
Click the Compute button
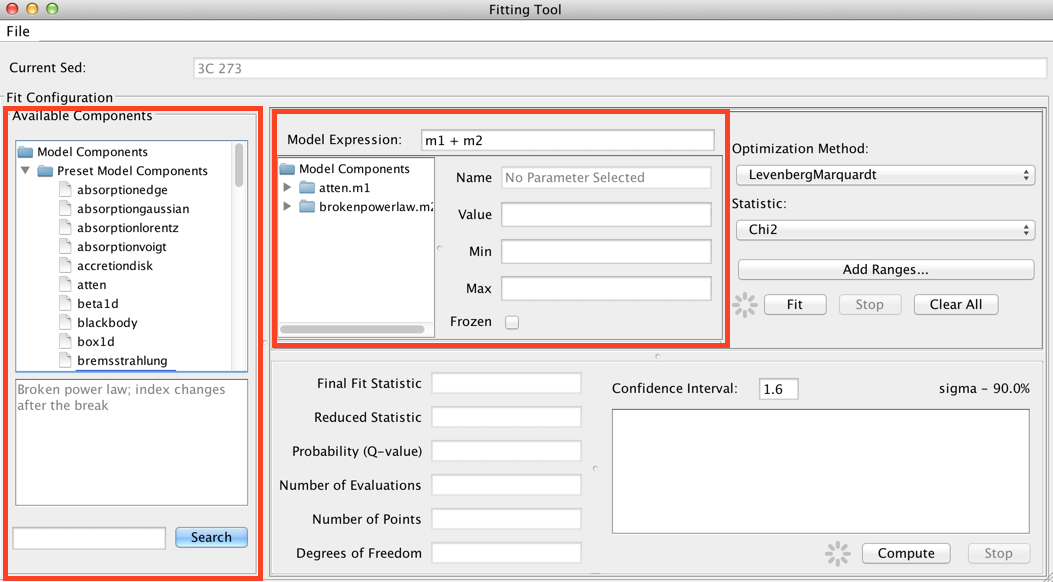906,554
